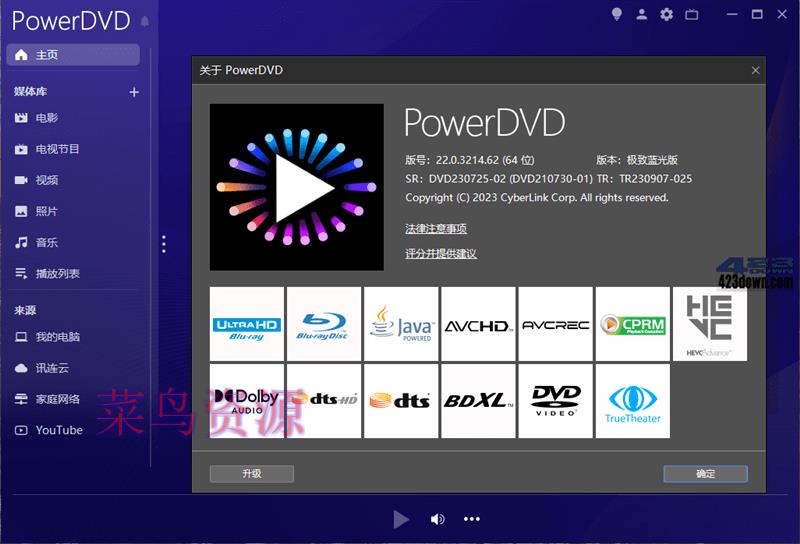Click the notification bell beside PowerDVD logo
Viewport: 800px width, 544px height.
click(145, 21)
